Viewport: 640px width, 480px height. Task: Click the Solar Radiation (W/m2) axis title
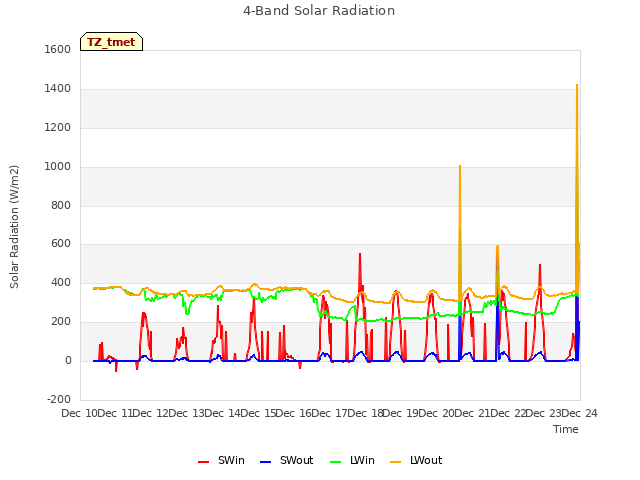click(x=14, y=227)
